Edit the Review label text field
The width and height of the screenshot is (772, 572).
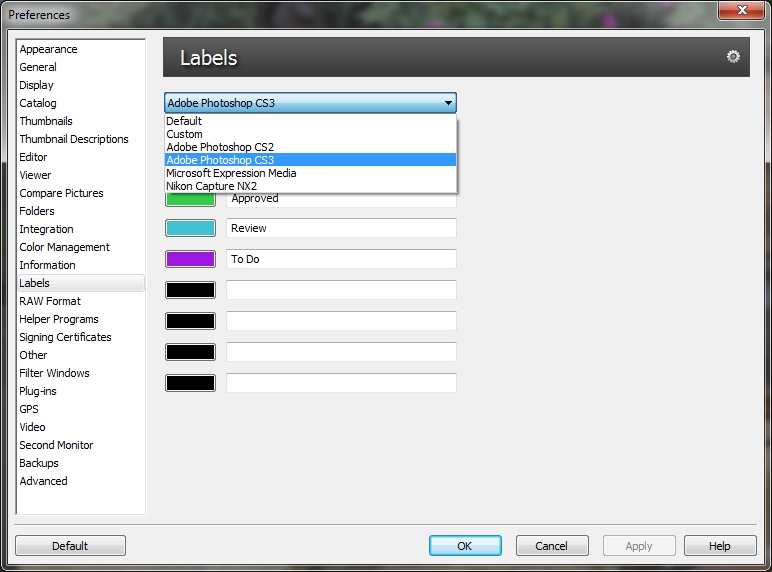(x=341, y=228)
